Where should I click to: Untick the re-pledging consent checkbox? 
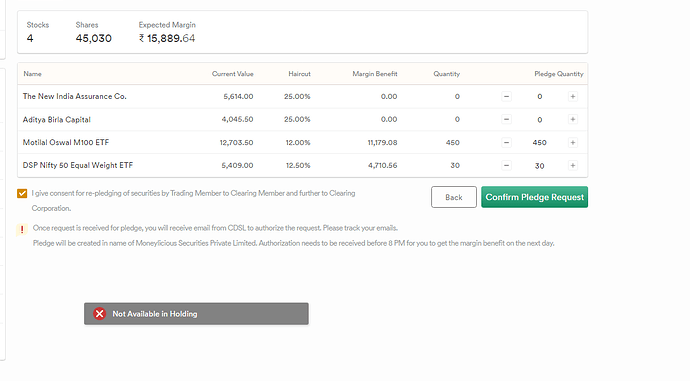point(22,194)
